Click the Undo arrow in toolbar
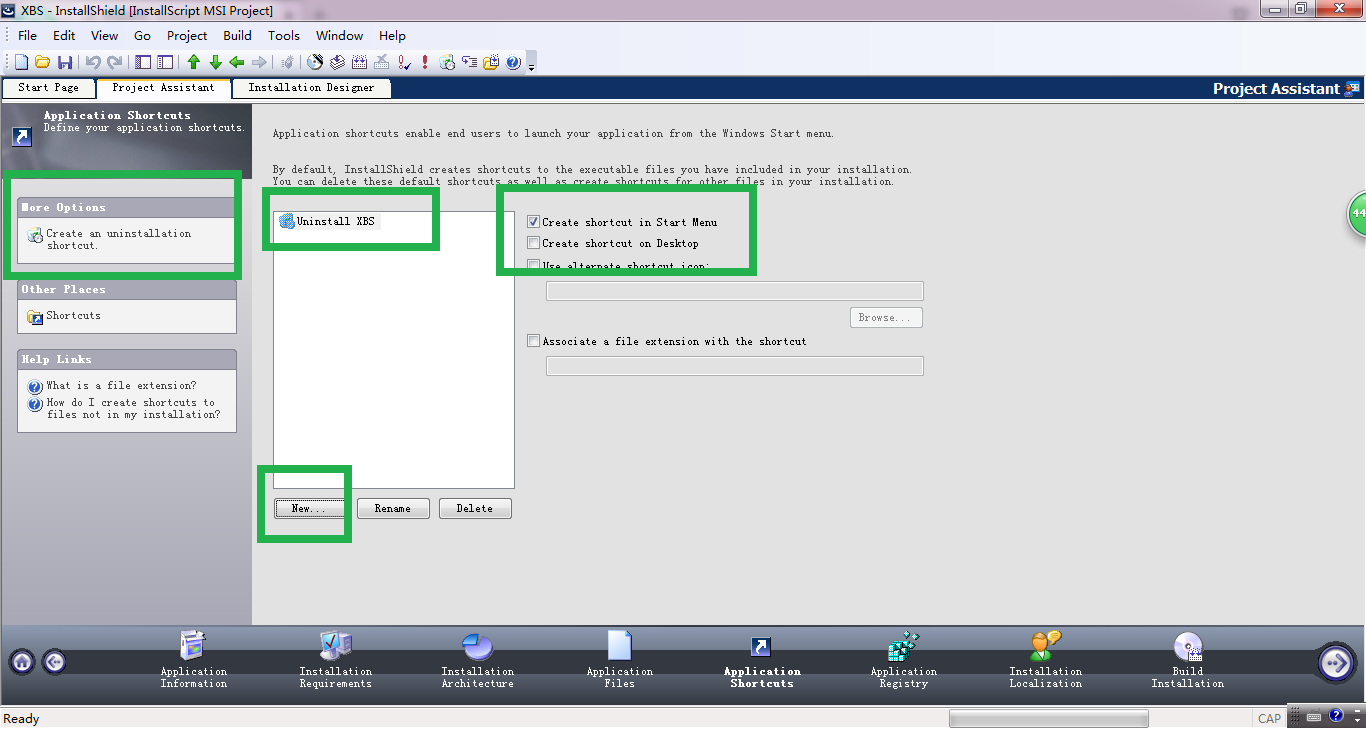The width and height of the screenshot is (1366, 729). [x=93, y=62]
